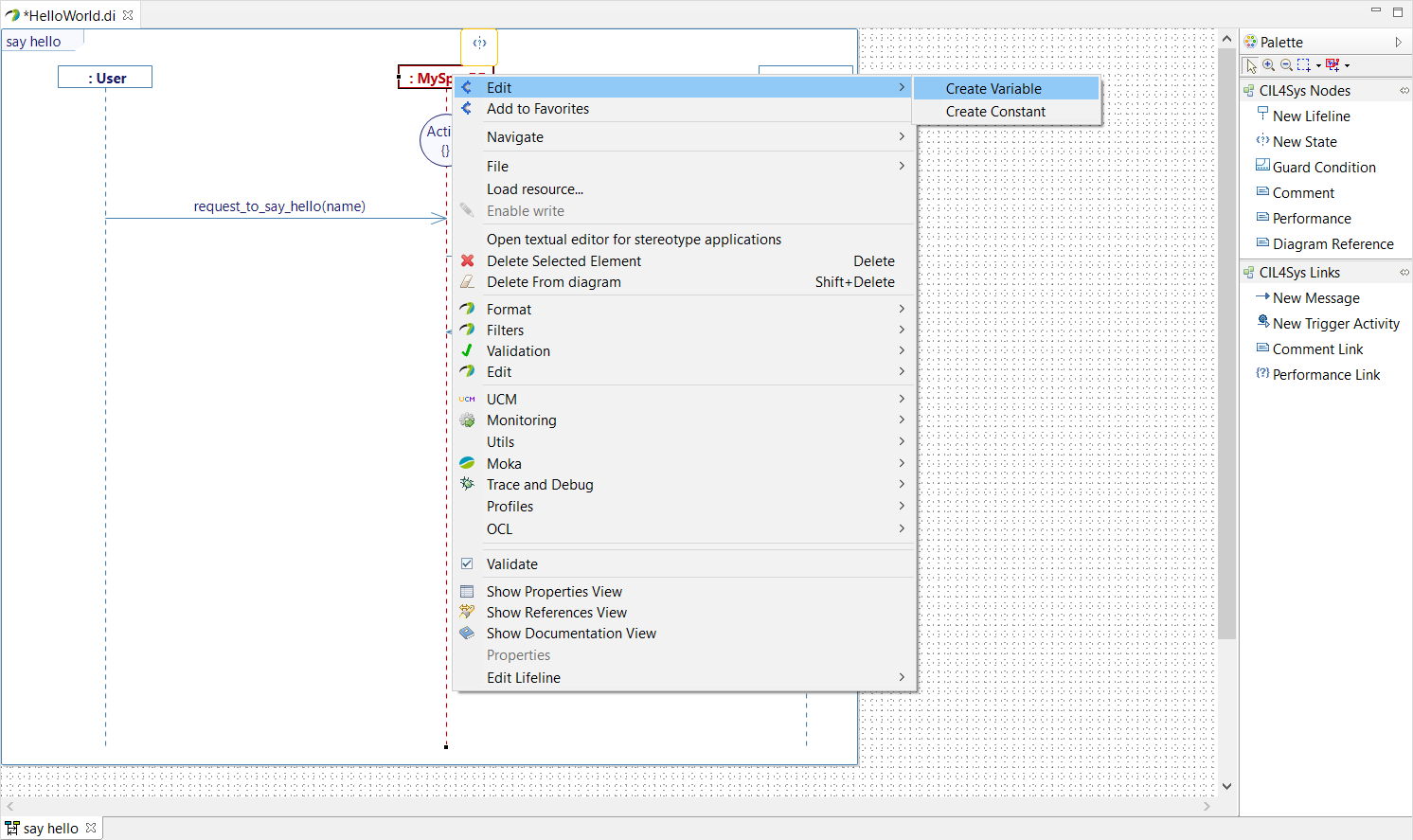This screenshot has height=840, width=1413.
Task: Expand the UCM submenu
Action: pyautogui.click(x=684, y=400)
